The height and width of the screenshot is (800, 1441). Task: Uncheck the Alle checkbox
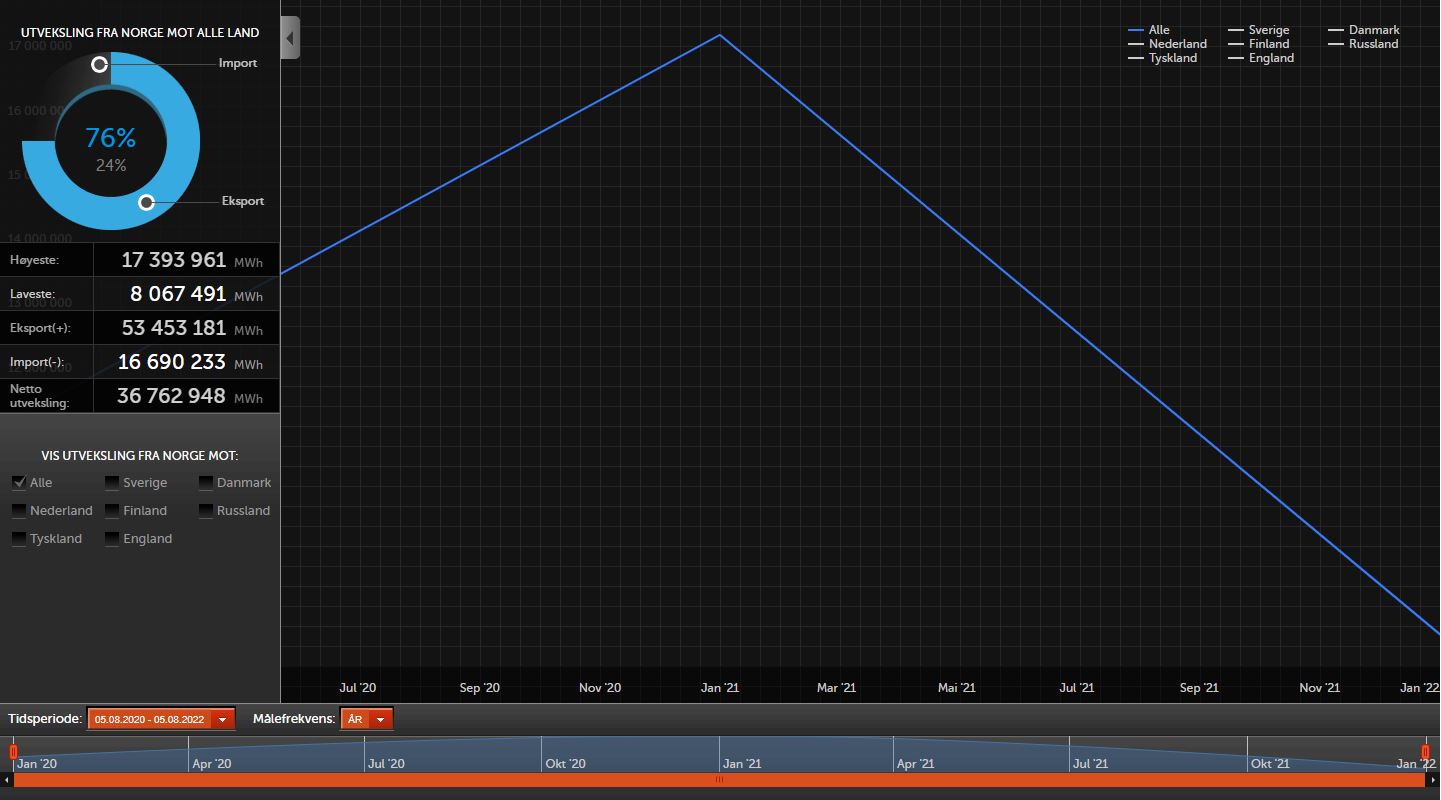tap(19, 483)
